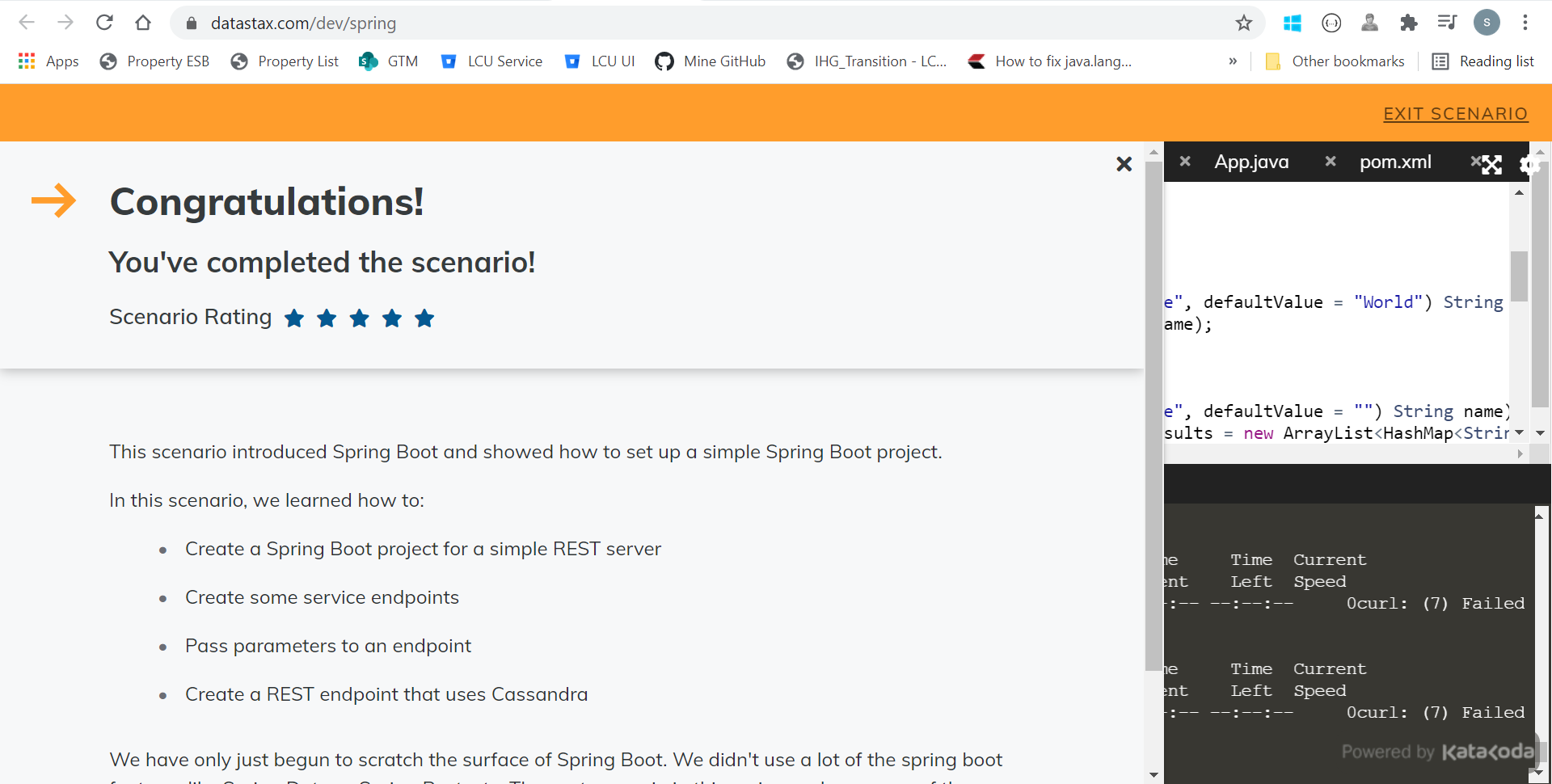
Task: Open the Mine GitHub bookmark
Action: point(710,61)
